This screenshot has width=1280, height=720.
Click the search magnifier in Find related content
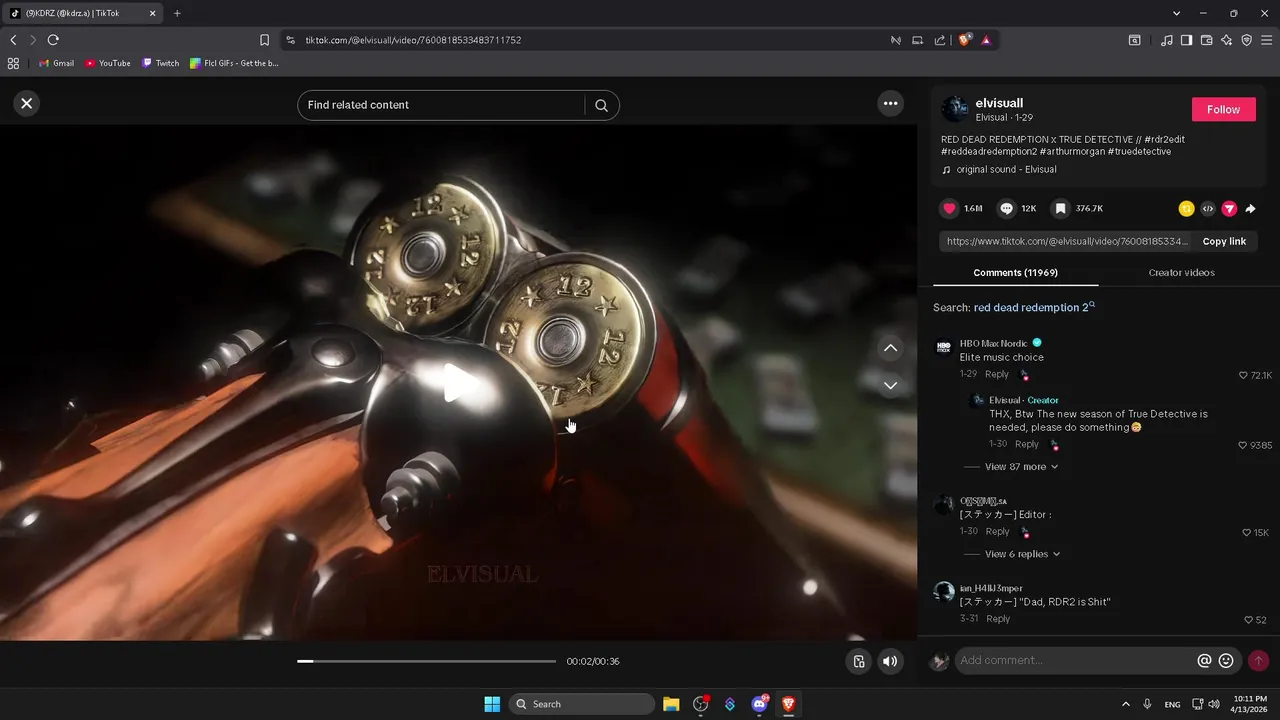click(601, 105)
